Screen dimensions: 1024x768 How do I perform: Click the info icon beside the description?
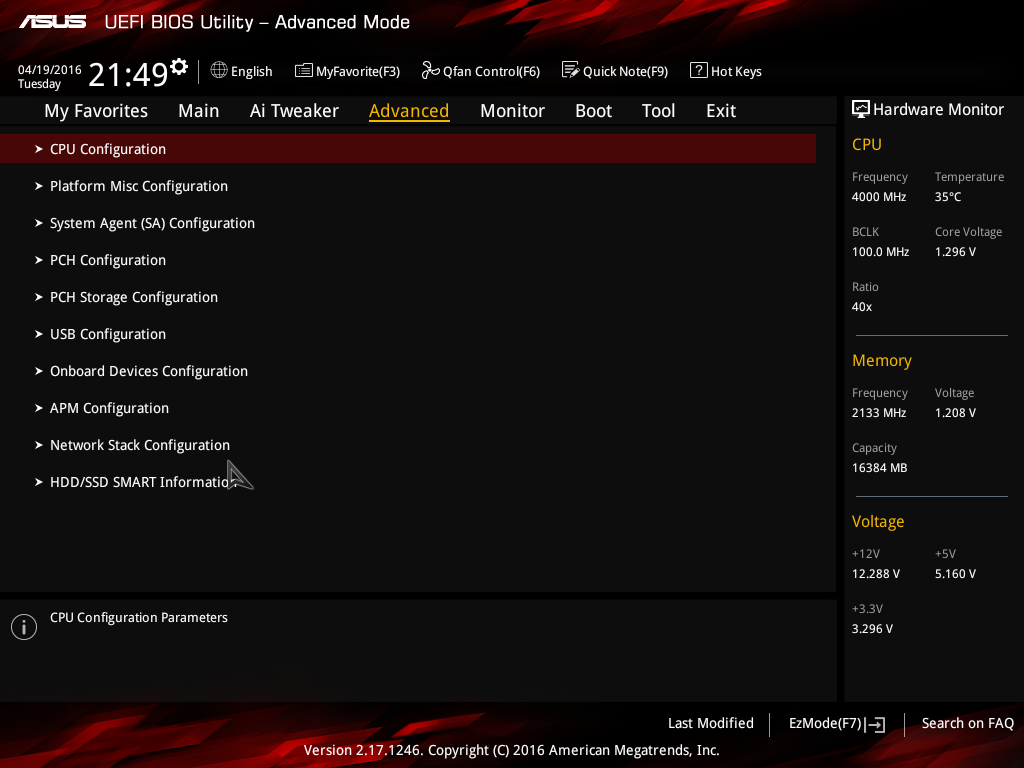24,627
